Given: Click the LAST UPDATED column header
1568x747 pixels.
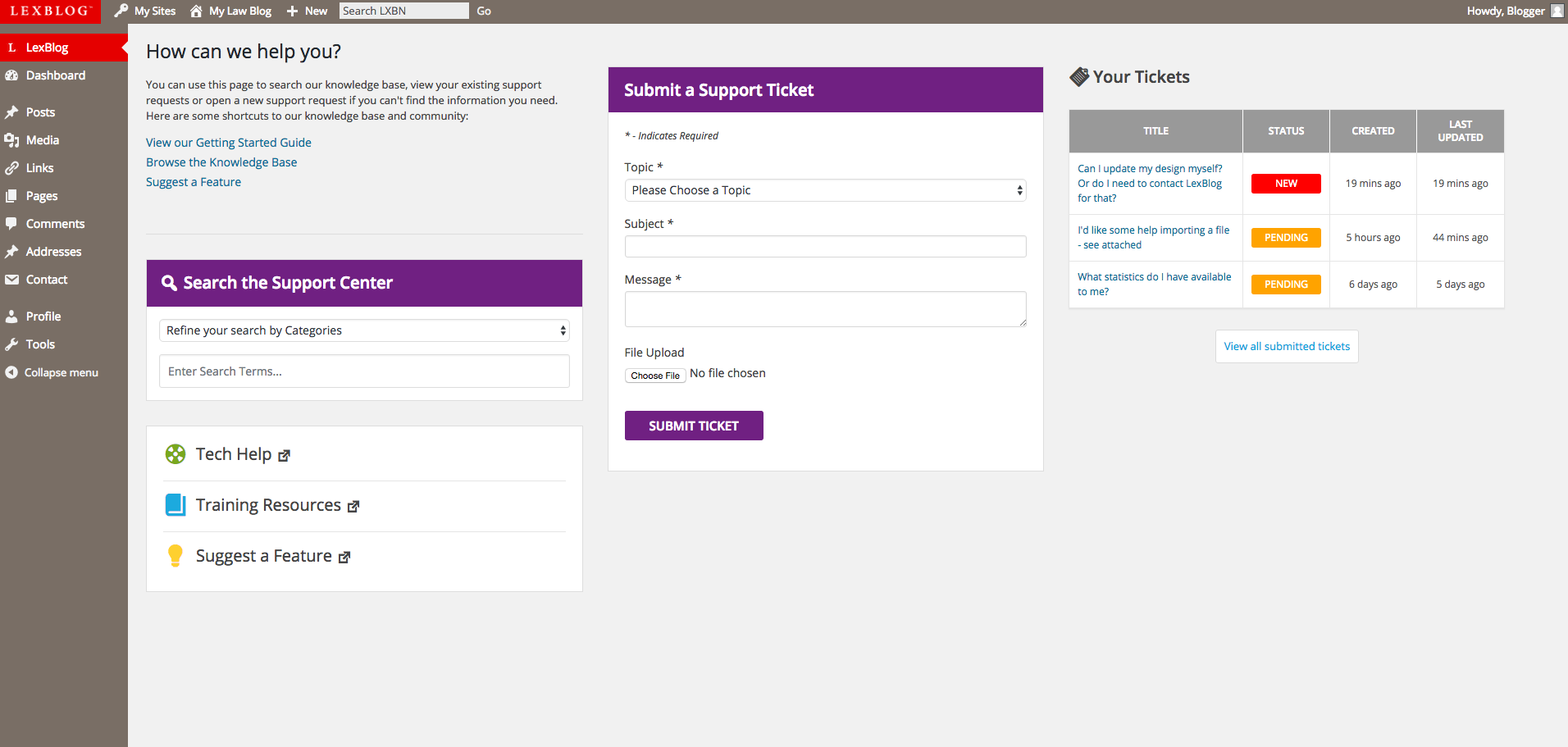Looking at the screenshot, I should point(1460,131).
